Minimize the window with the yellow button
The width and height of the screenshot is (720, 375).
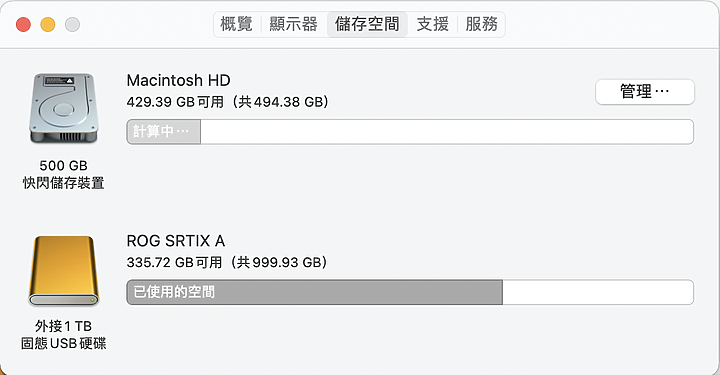pos(48,24)
